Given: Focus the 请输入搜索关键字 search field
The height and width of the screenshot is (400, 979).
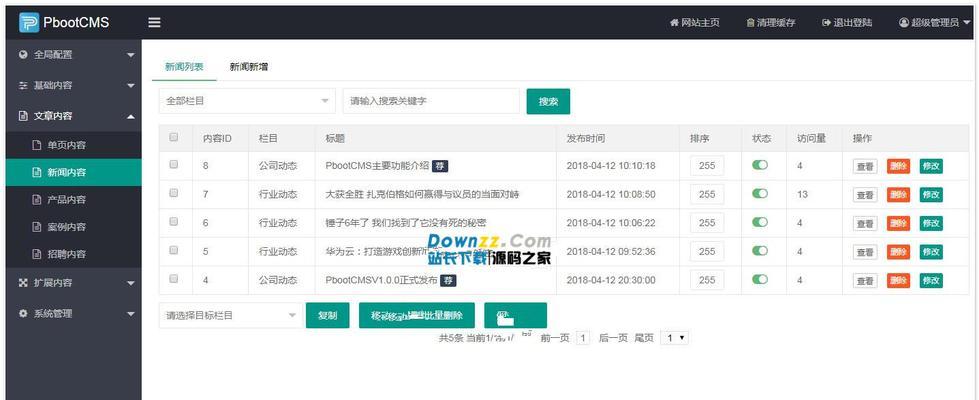Looking at the screenshot, I should click(431, 101).
